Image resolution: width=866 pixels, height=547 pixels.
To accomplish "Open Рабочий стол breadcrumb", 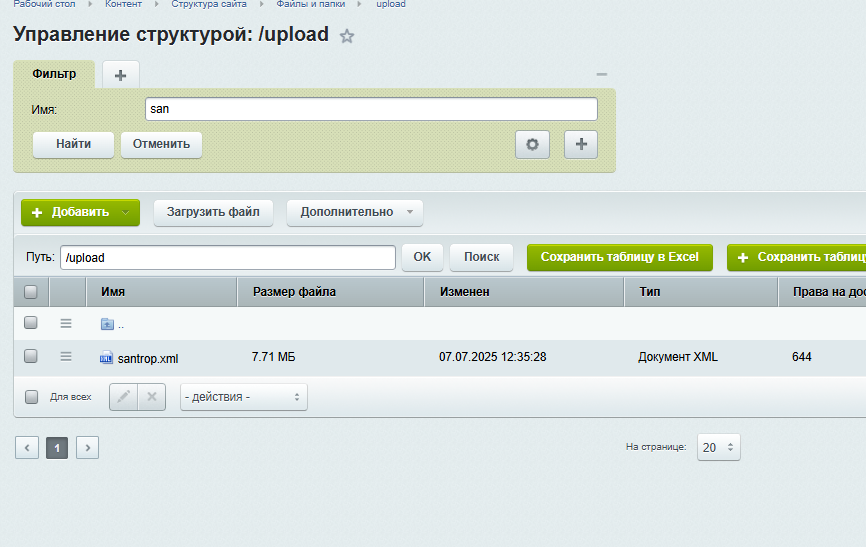I will coord(44,4).
